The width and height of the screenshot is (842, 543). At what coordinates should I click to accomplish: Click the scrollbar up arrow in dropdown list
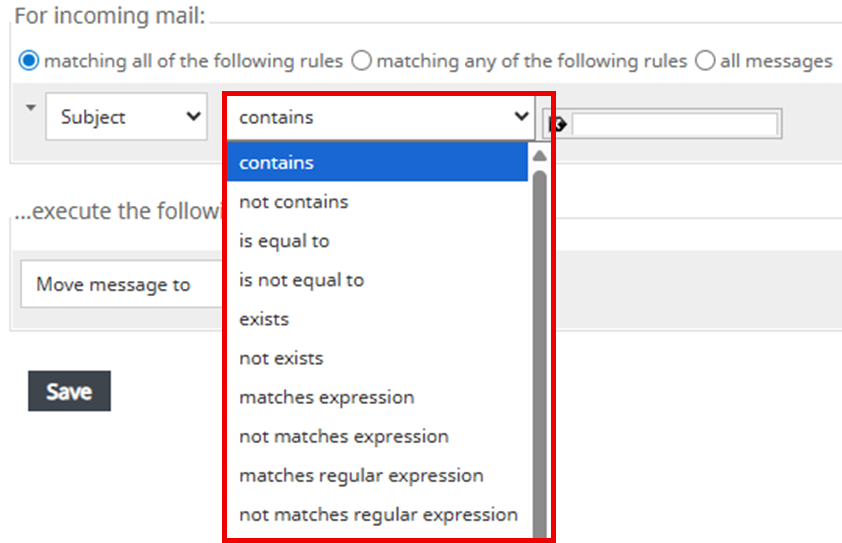(x=540, y=156)
